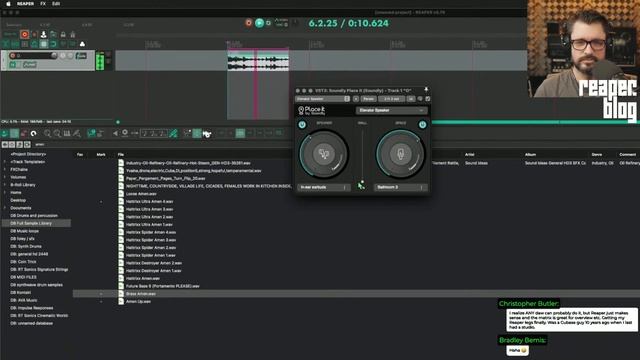Click the Speaker dial in Place It

point(324,154)
